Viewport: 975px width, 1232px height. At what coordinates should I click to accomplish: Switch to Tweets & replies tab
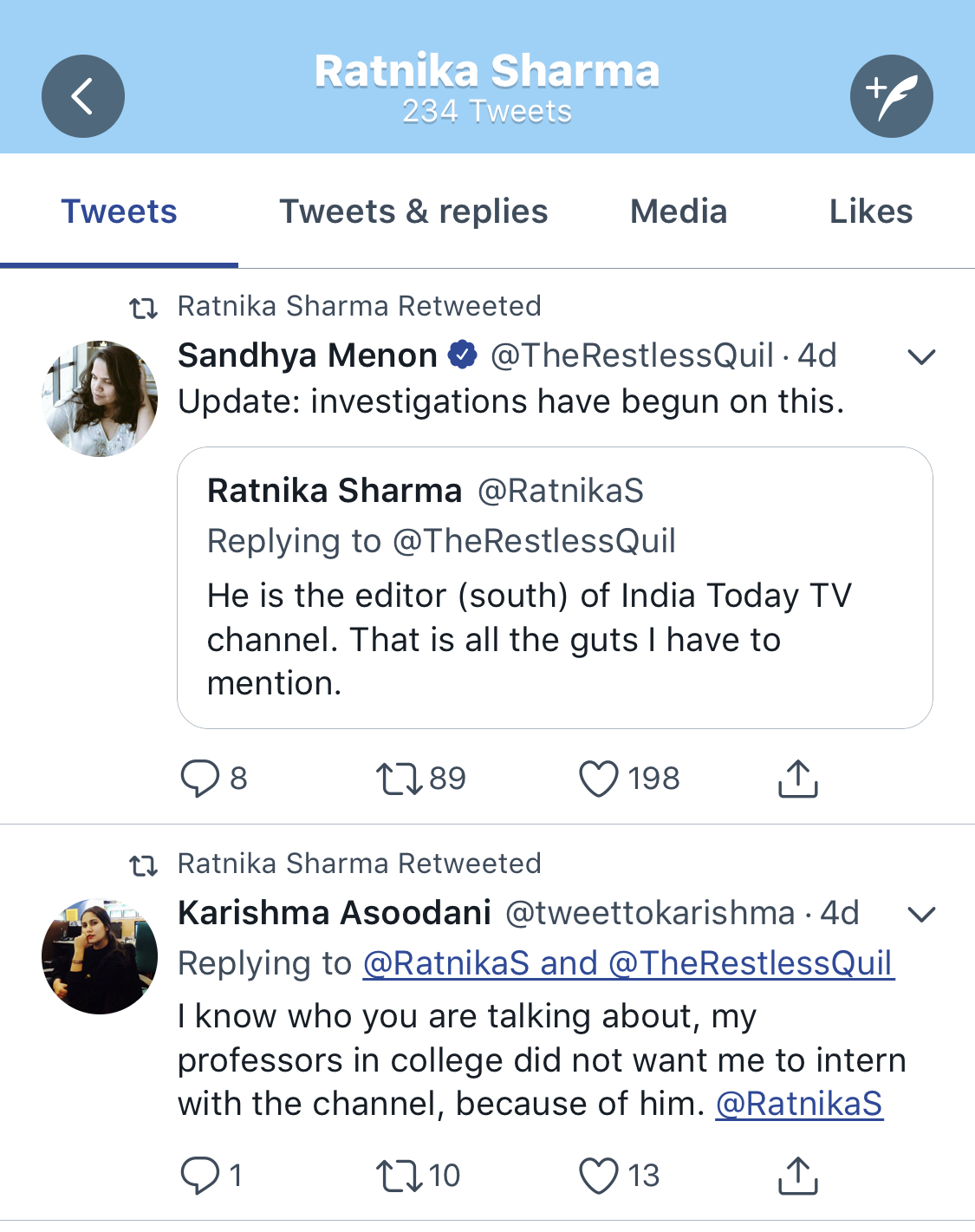click(413, 212)
